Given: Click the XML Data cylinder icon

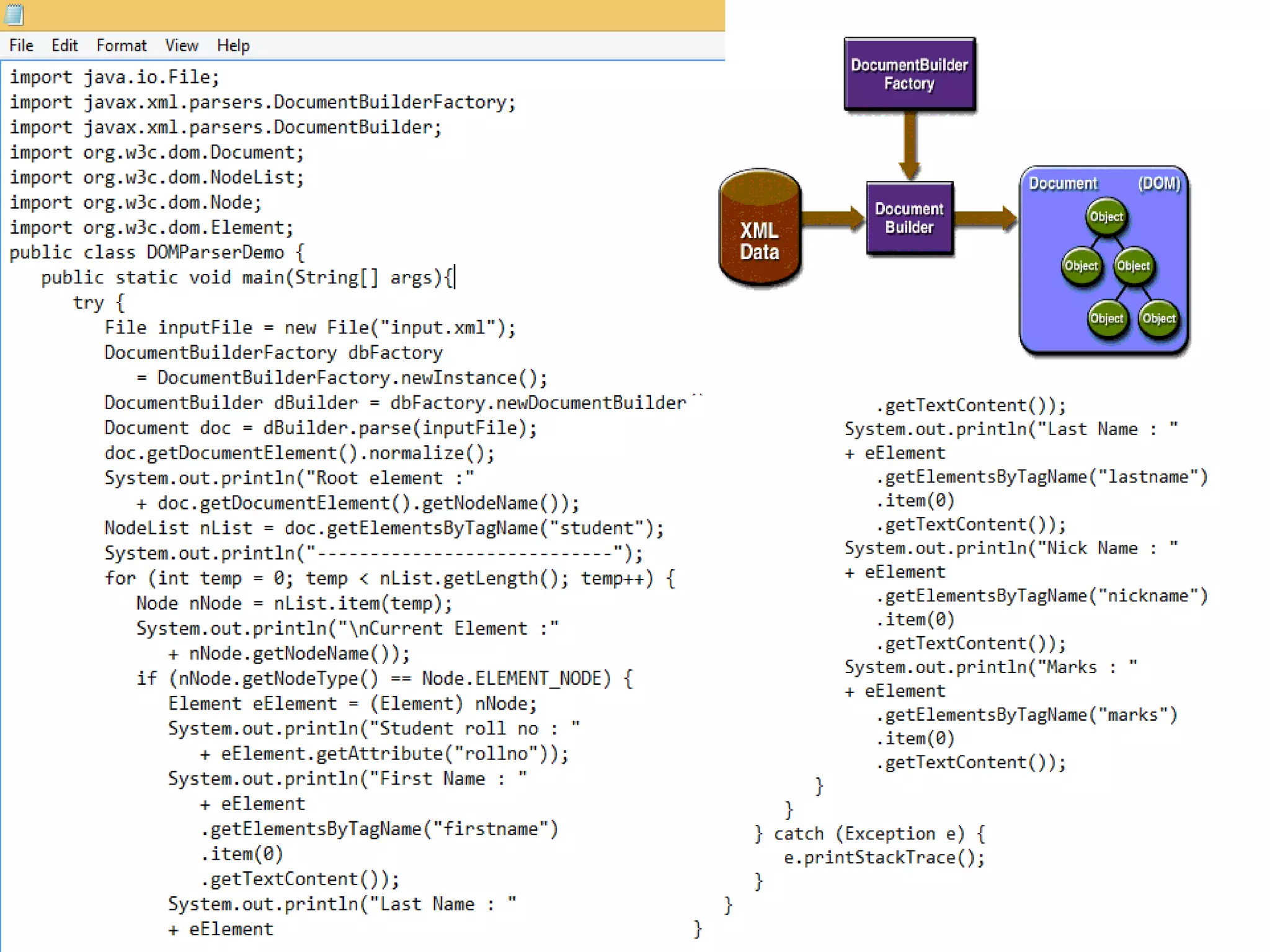Looking at the screenshot, I should pyautogui.click(x=759, y=229).
